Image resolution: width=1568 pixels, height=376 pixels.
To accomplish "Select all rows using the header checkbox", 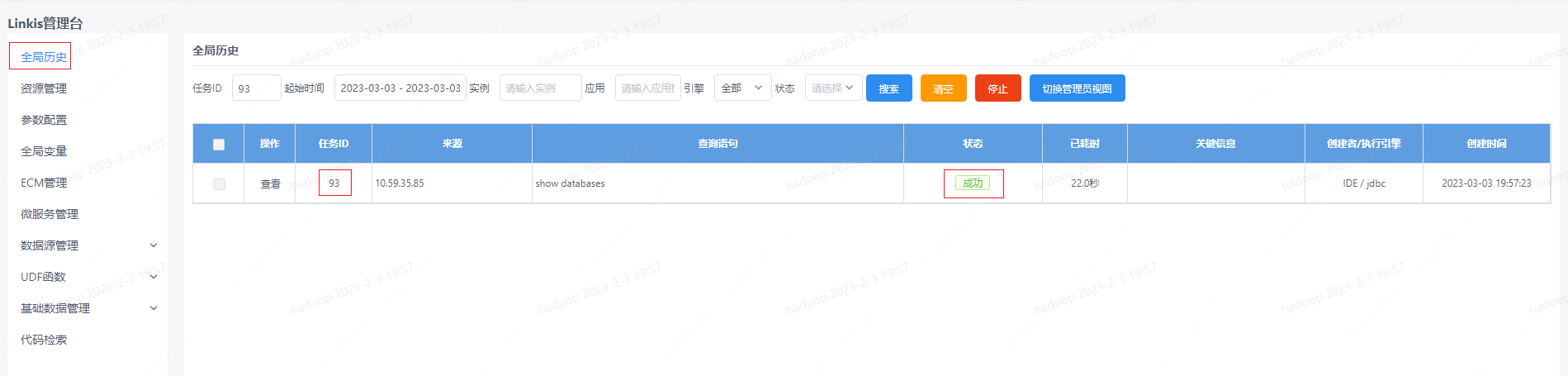I will coord(219,145).
